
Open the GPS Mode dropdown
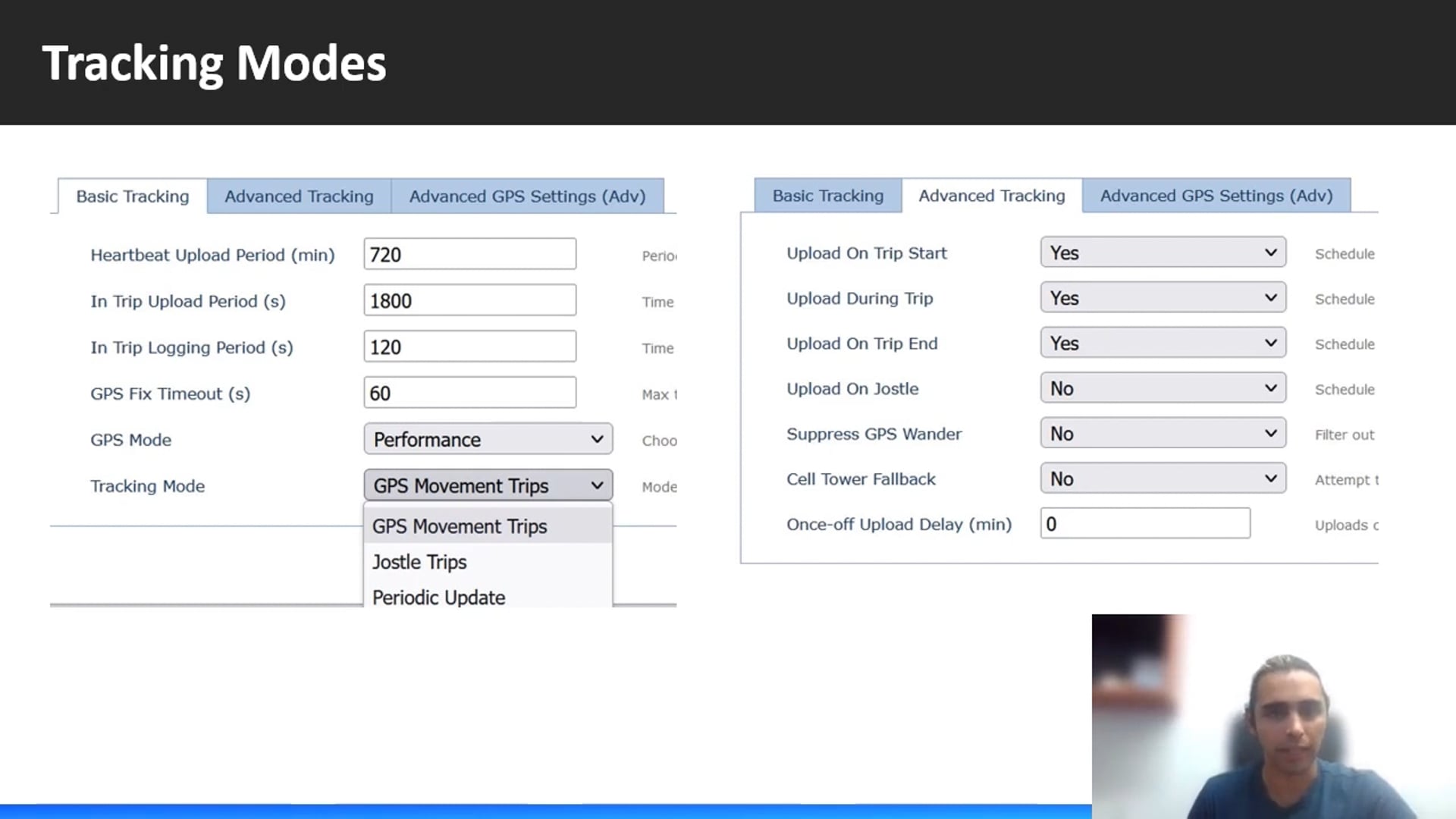click(x=488, y=439)
